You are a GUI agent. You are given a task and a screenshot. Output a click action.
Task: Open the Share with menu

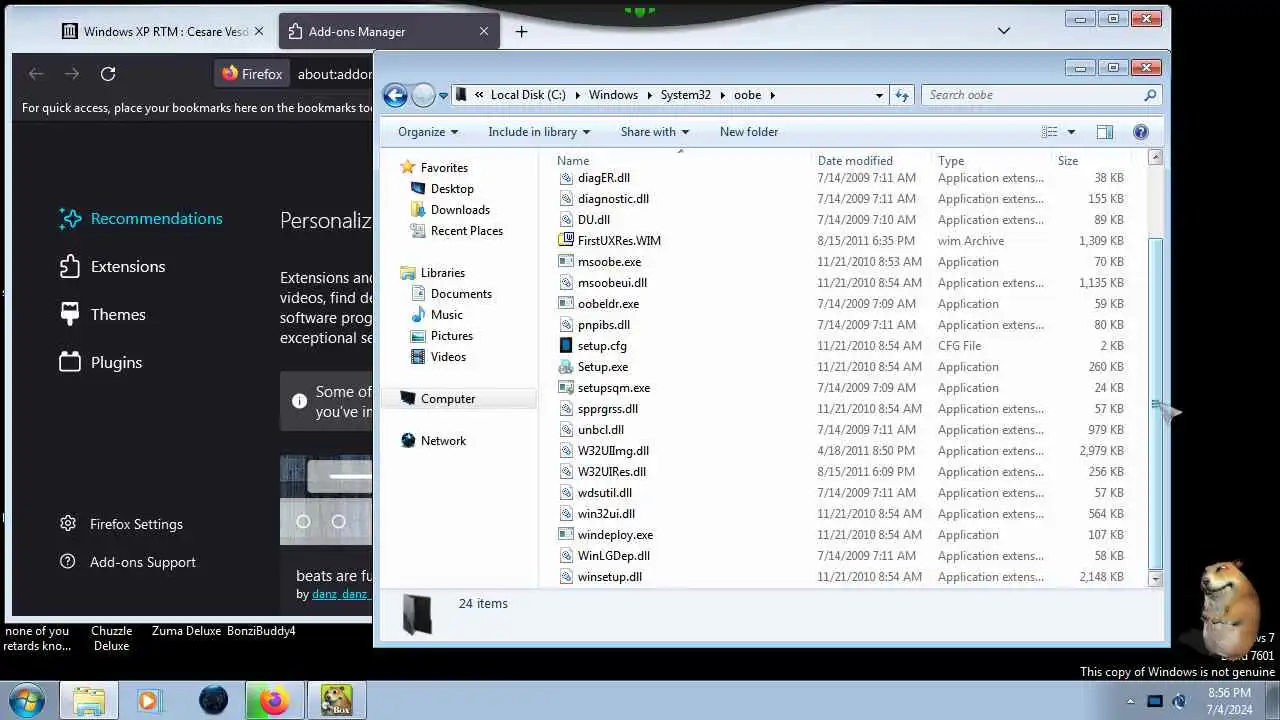[x=655, y=132]
